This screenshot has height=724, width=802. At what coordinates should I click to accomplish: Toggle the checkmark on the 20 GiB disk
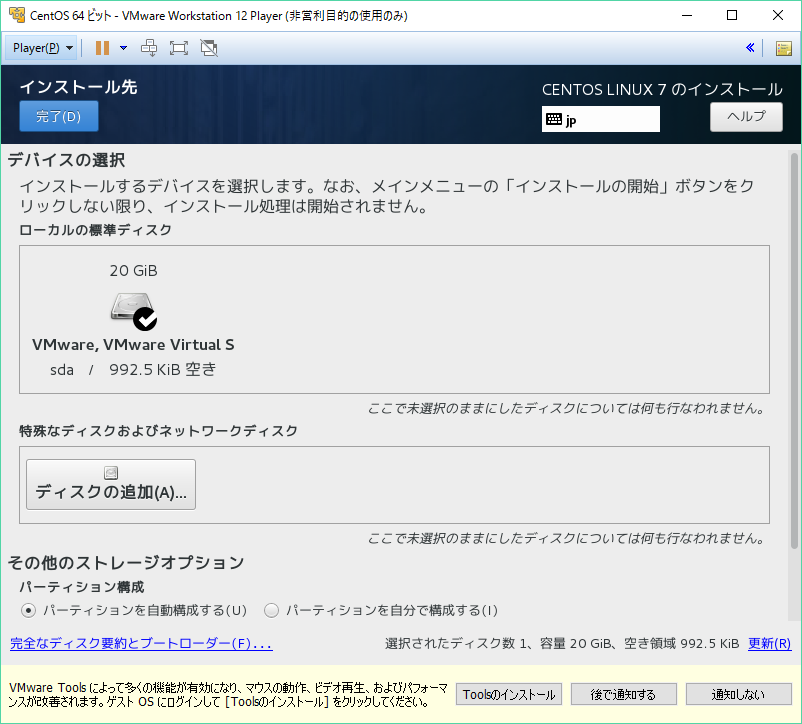tap(147, 318)
